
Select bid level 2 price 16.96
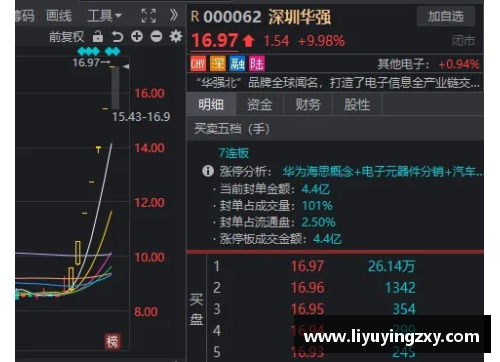[307, 288]
